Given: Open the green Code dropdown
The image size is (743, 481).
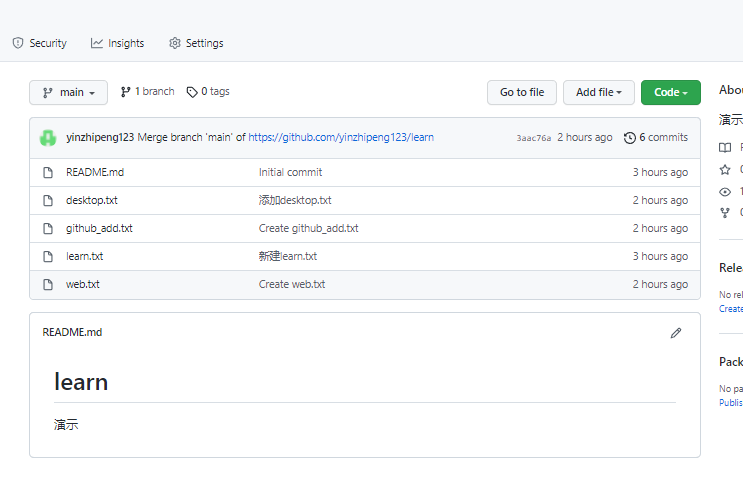Looking at the screenshot, I should click(x=671, y=92).
